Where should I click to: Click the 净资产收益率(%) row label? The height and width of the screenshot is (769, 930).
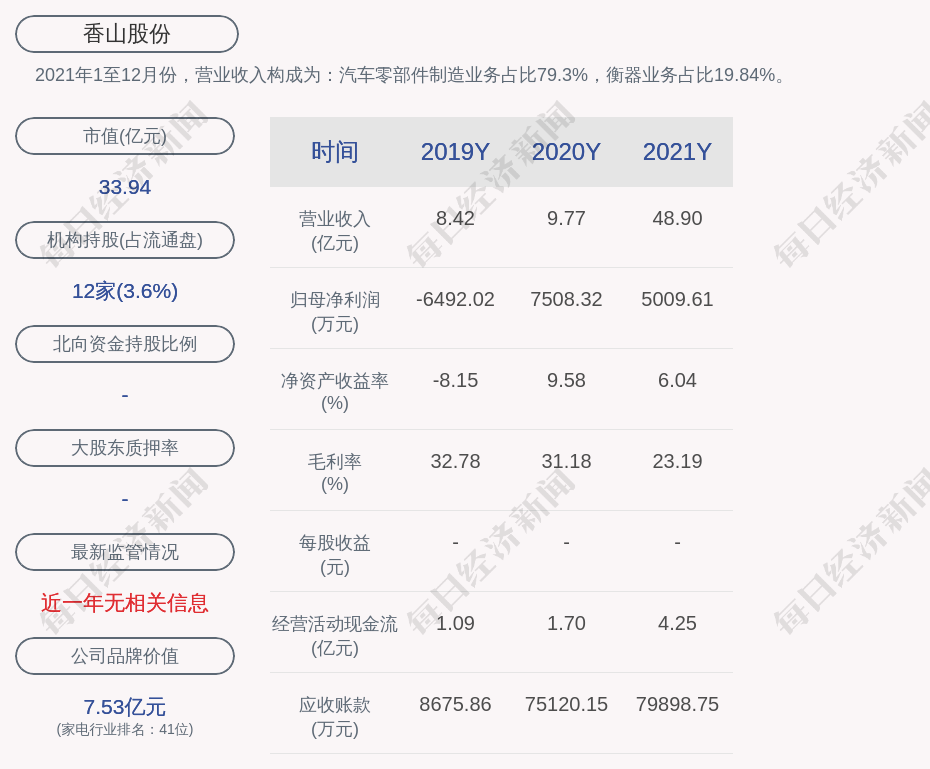click(335, 392)
